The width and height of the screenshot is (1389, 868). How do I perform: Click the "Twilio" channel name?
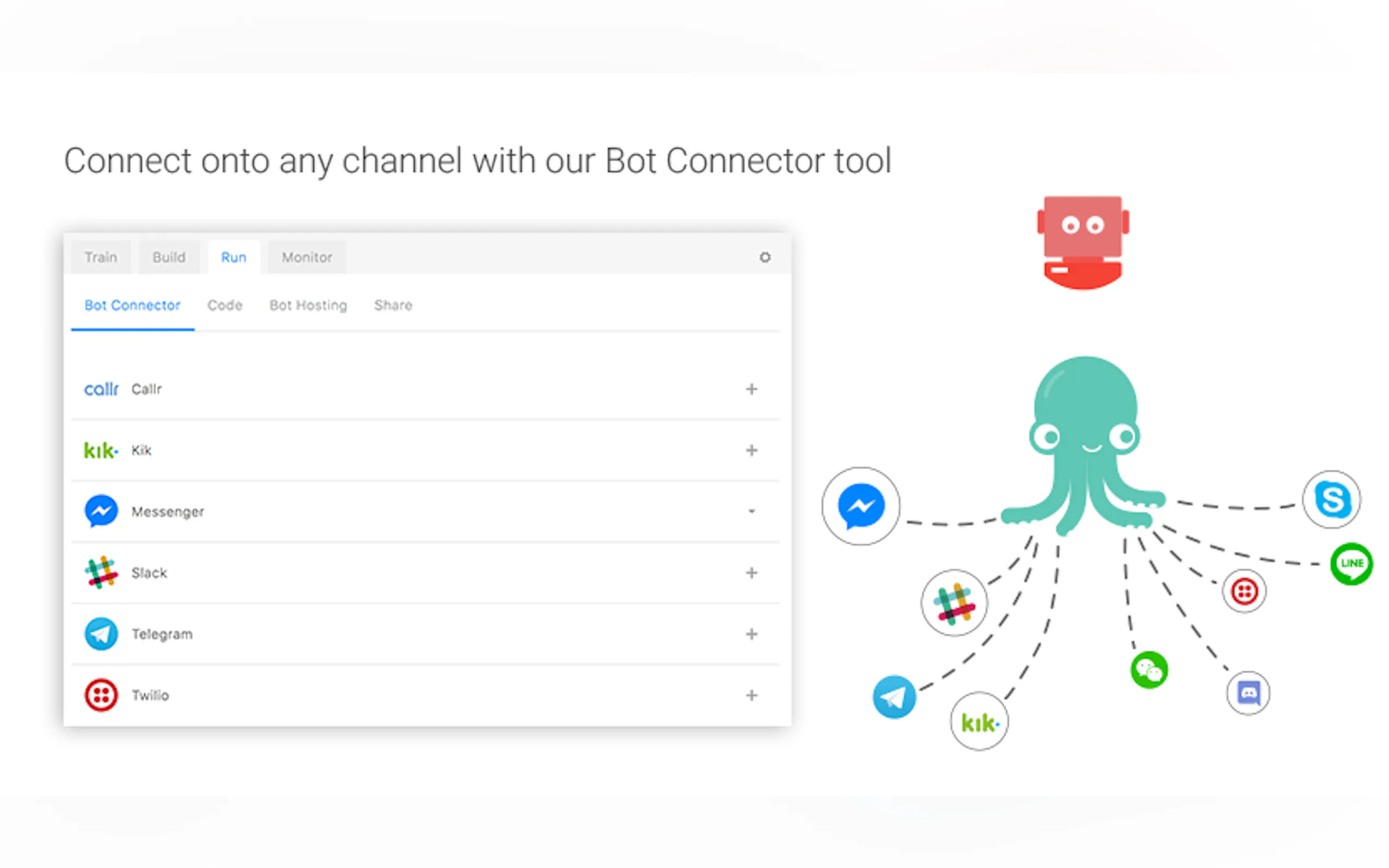coord(150,695)
